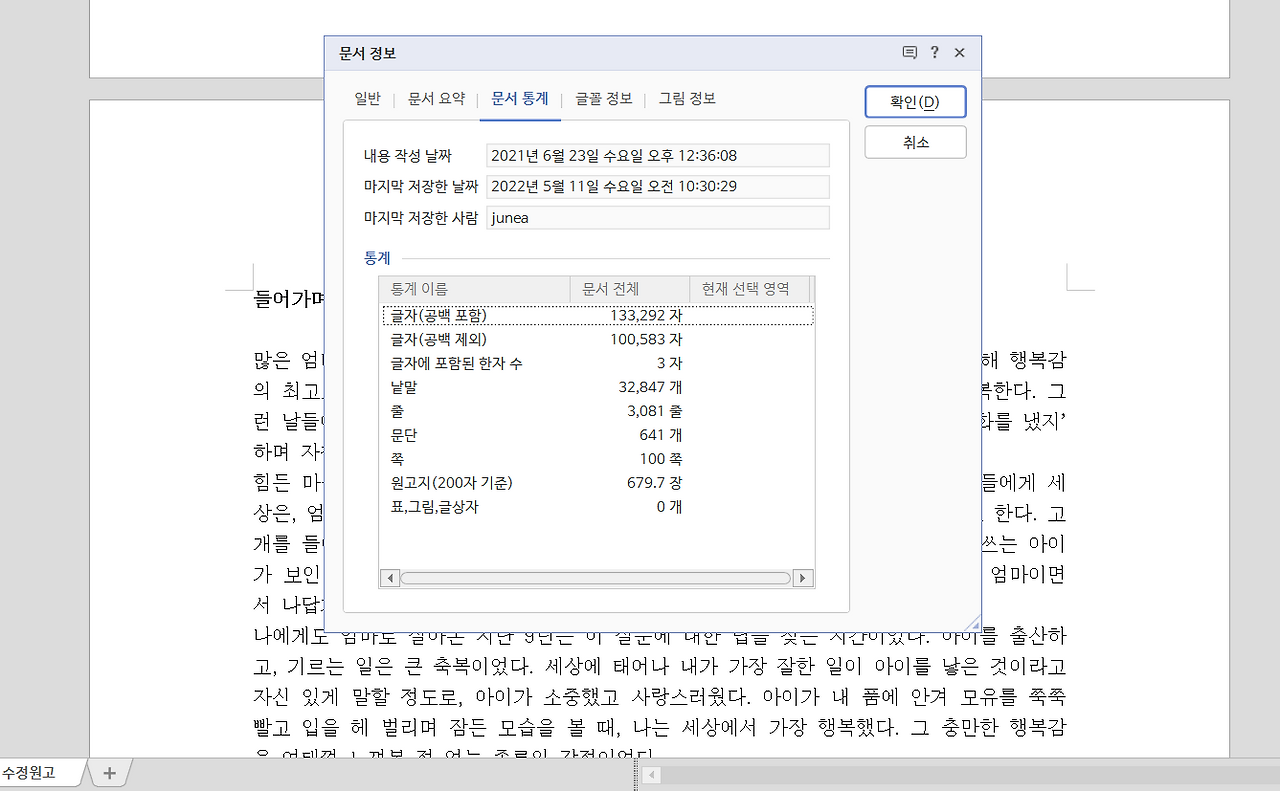Click the statistics list left scroll arrow
Screen dimensions: 1280x791
click(390, 578)
